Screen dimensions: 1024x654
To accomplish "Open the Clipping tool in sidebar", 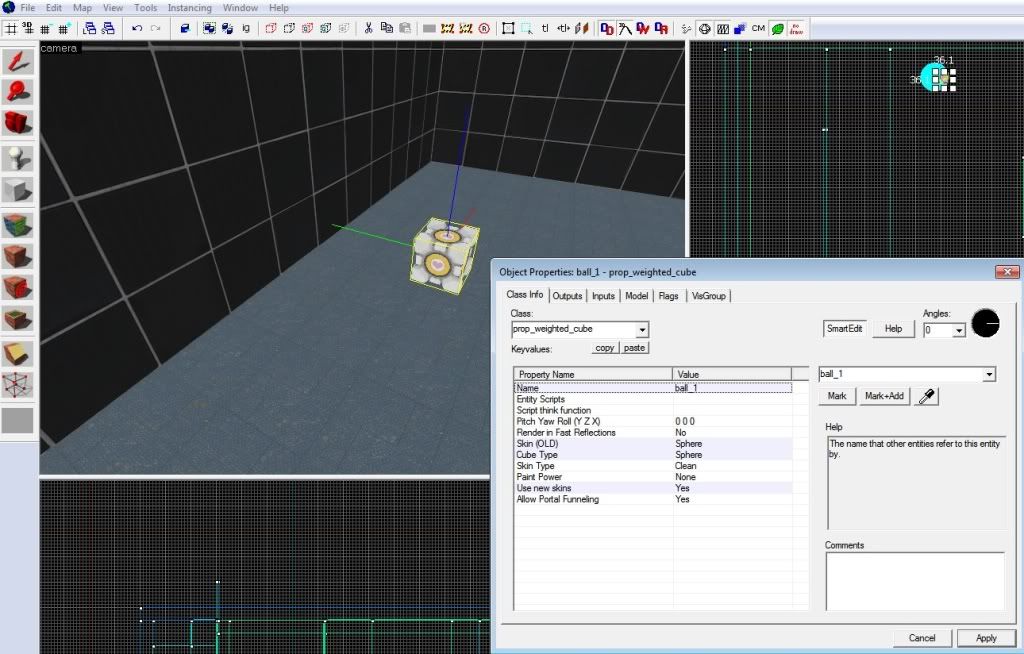I will click(18, 353).
